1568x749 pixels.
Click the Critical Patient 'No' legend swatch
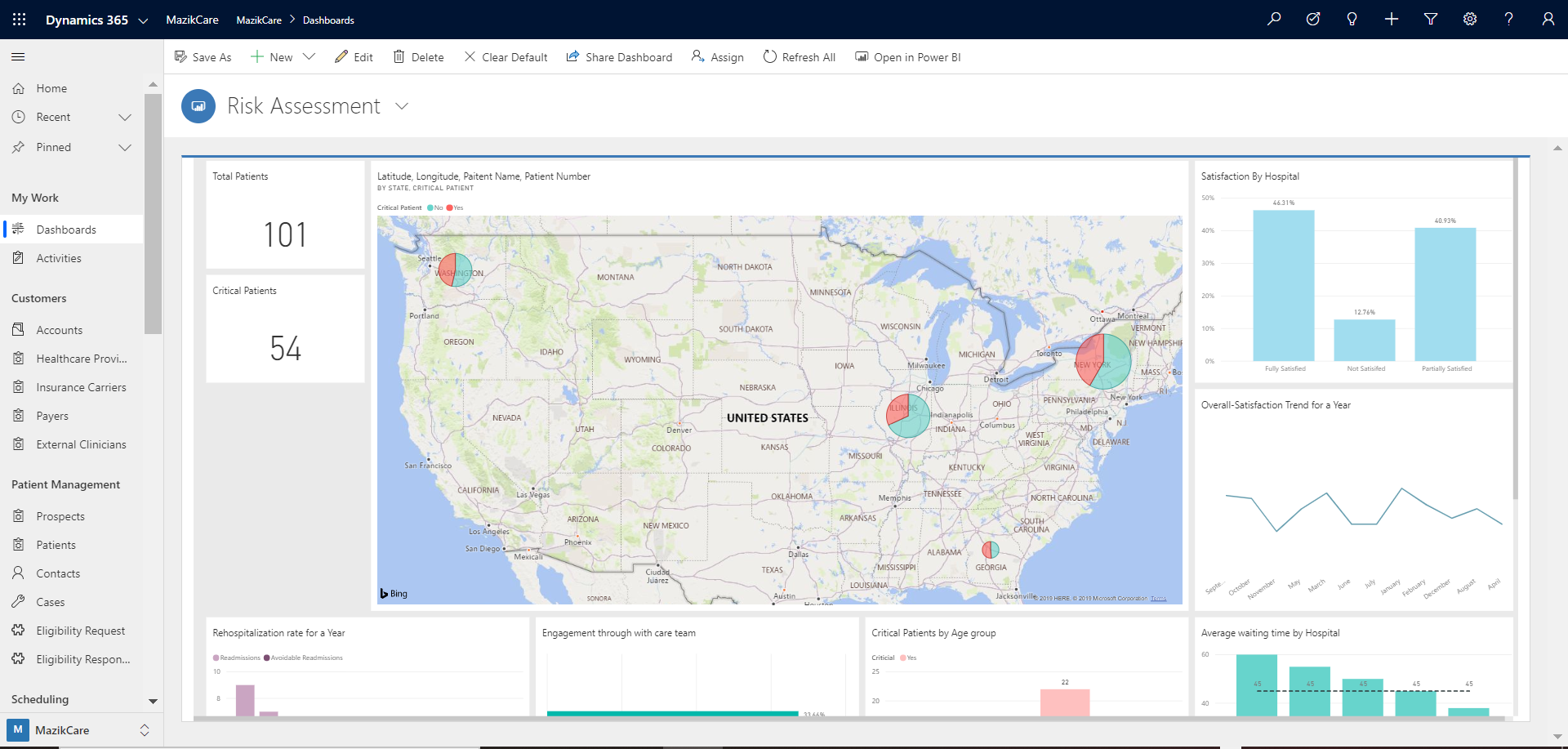430,207
